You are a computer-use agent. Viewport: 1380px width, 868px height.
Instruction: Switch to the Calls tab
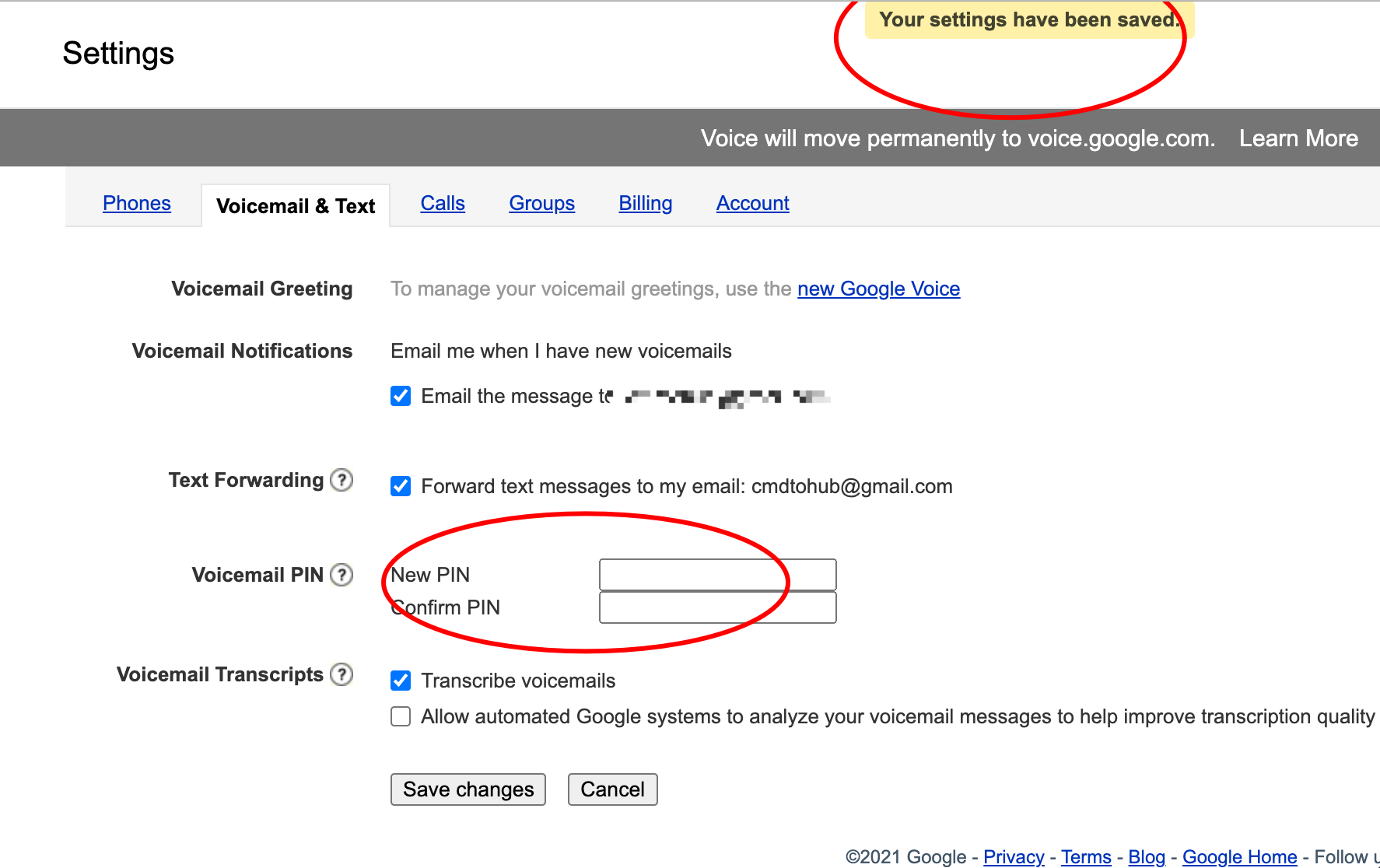tap(443, 203)
